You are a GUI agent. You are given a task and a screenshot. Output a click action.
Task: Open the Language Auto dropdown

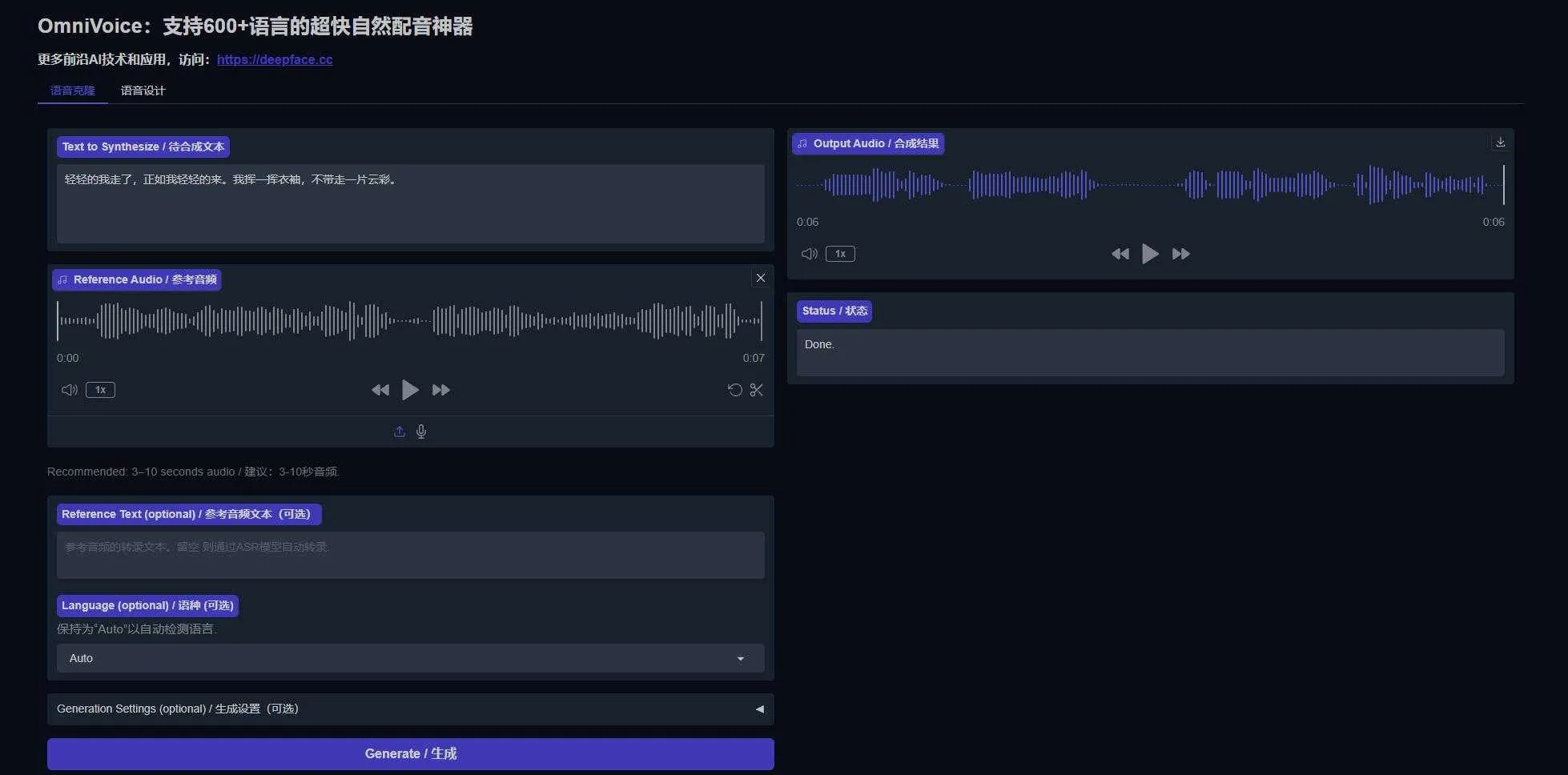tap(410, 658)
